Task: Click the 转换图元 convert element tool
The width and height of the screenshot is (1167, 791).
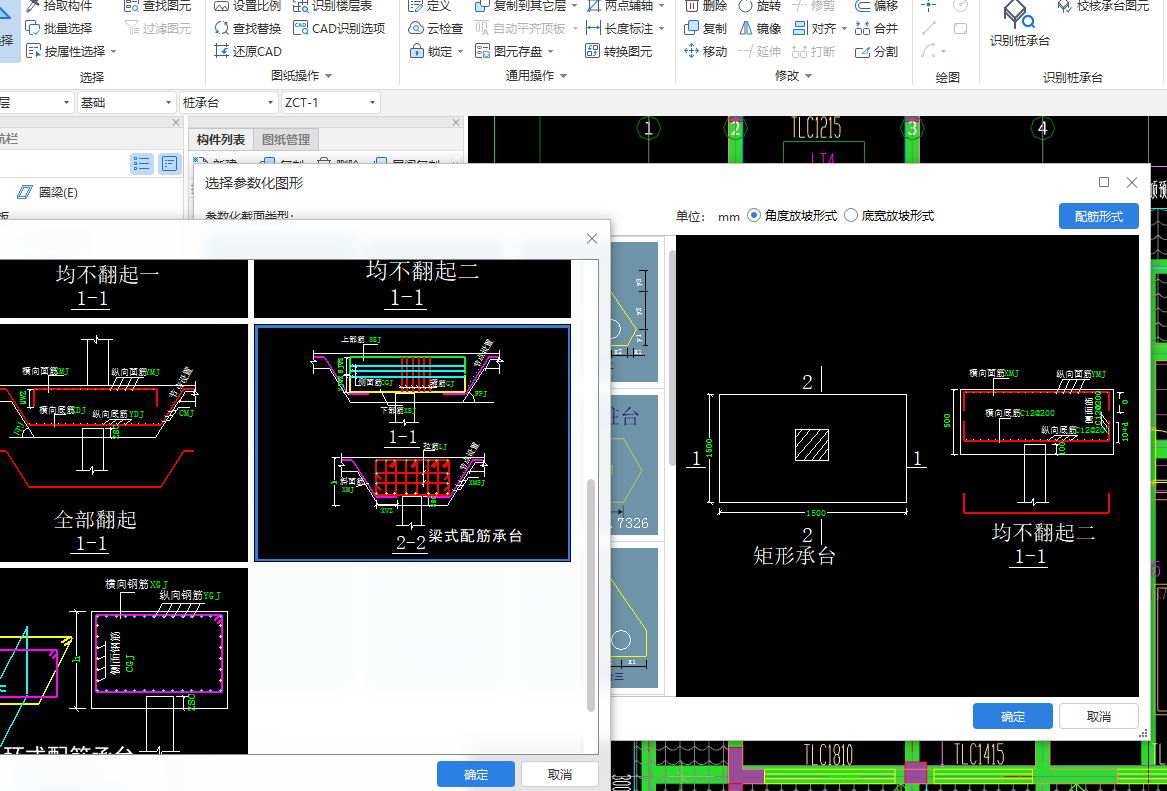Action: tap(618, 51)
